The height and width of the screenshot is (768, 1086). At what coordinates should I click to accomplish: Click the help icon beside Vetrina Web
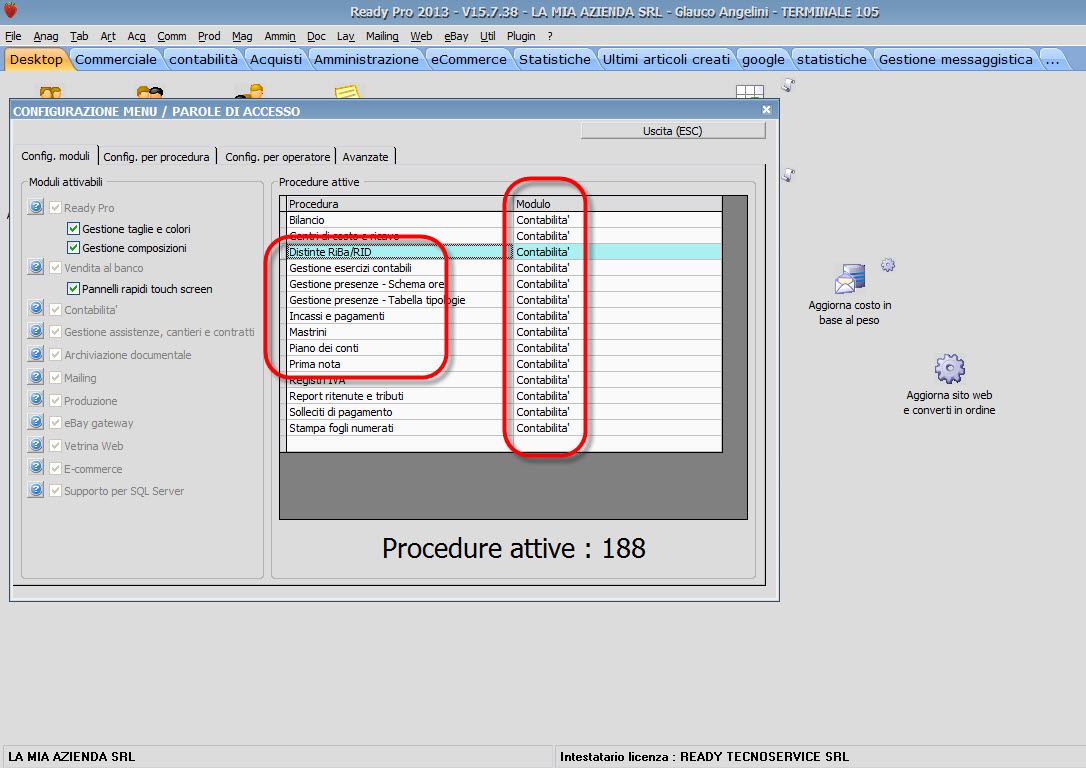click(36, 445)
